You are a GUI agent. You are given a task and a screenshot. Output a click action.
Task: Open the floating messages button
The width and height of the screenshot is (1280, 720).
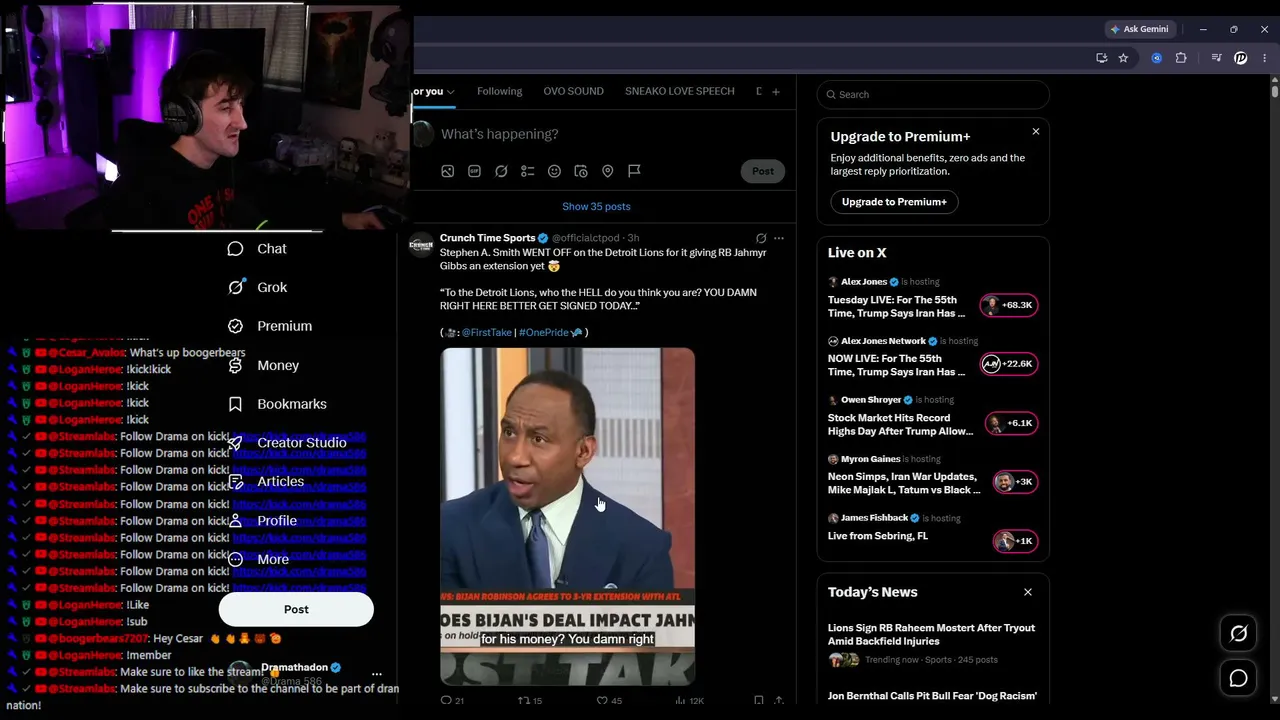point(1239,679)
